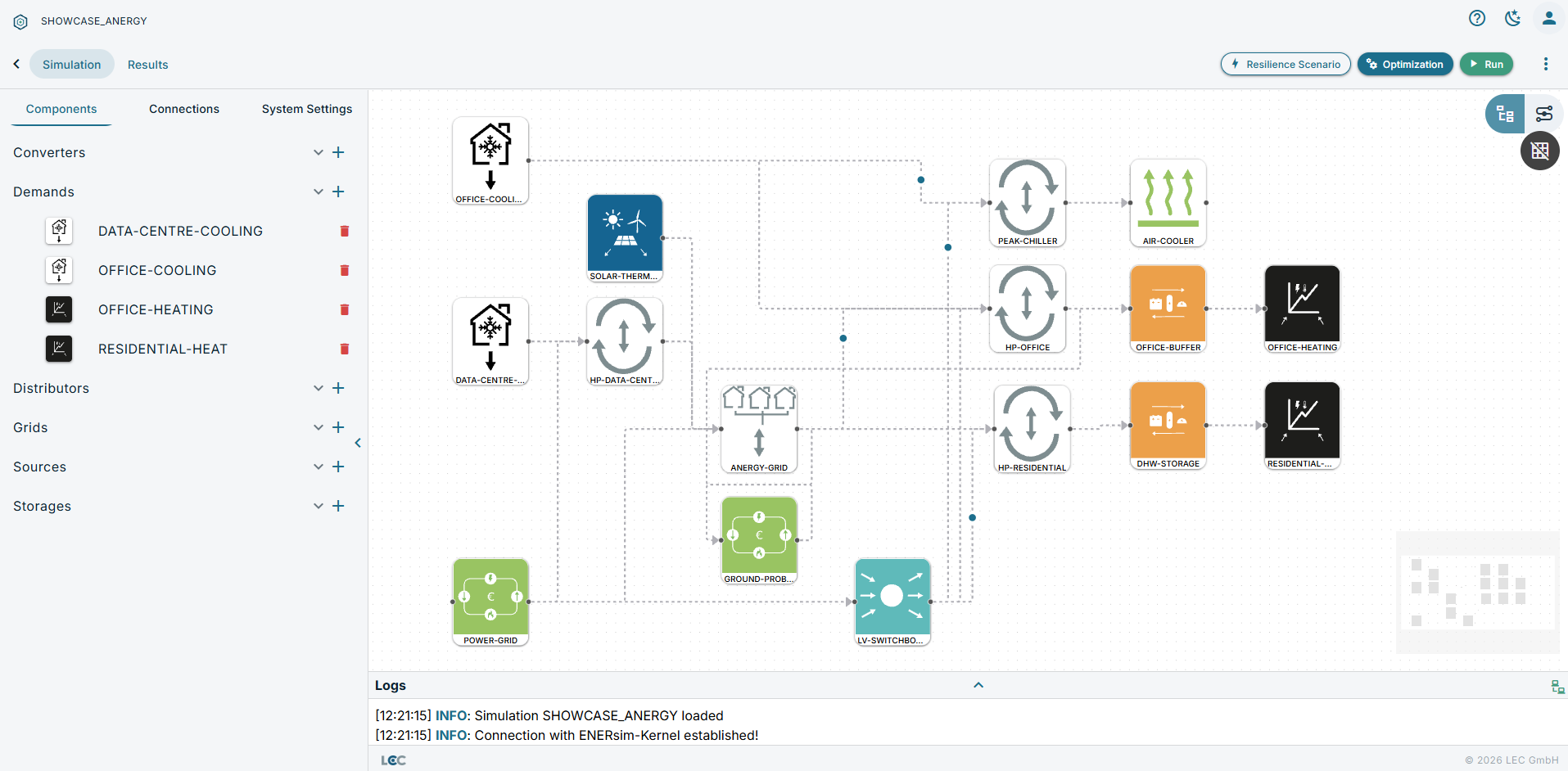
Task: Select the ANERGY-GRID distributor node
Action: tap(759, 429)
